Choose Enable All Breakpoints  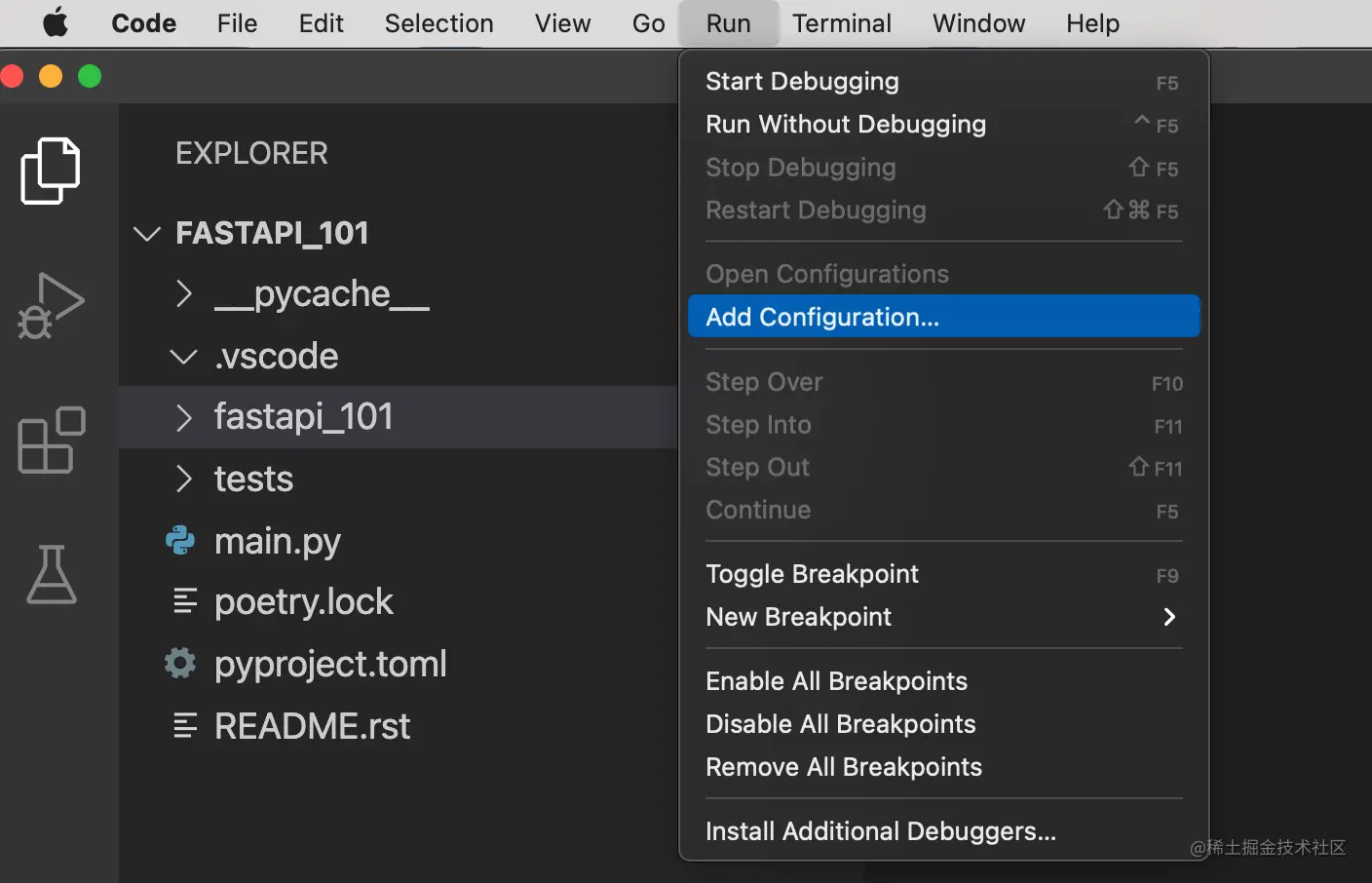point(943,681)
